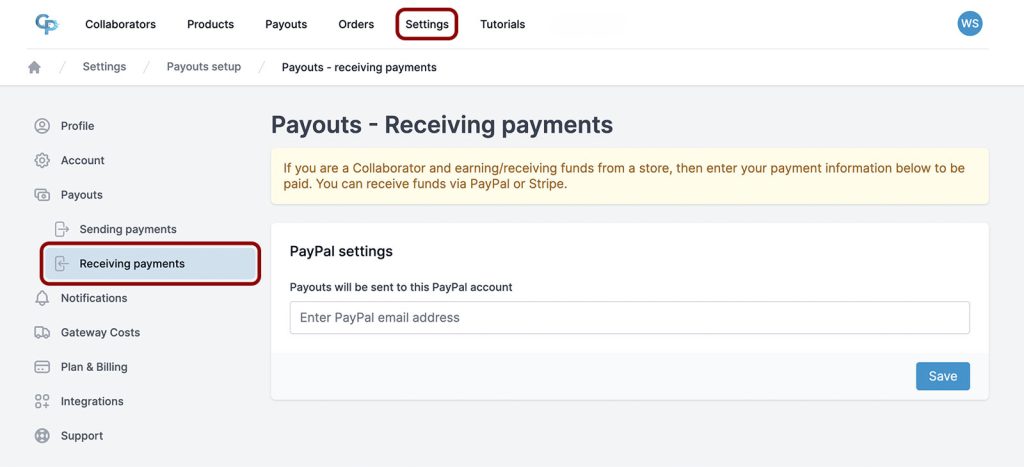Click the Payouts setup breadcrumb link
The width and height of the screenshot is (1024, 467).
[204, 67]
